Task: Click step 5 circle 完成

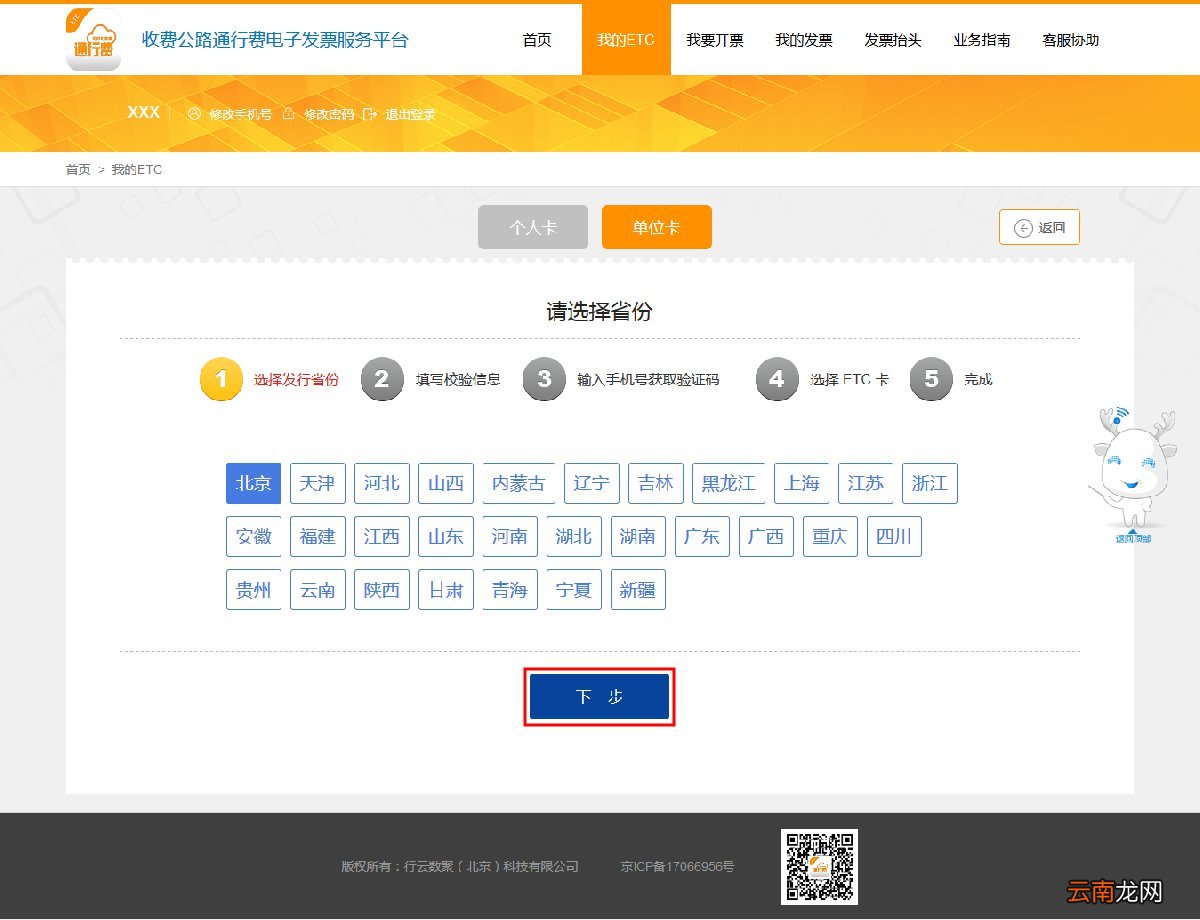Action: pos(931,380)
